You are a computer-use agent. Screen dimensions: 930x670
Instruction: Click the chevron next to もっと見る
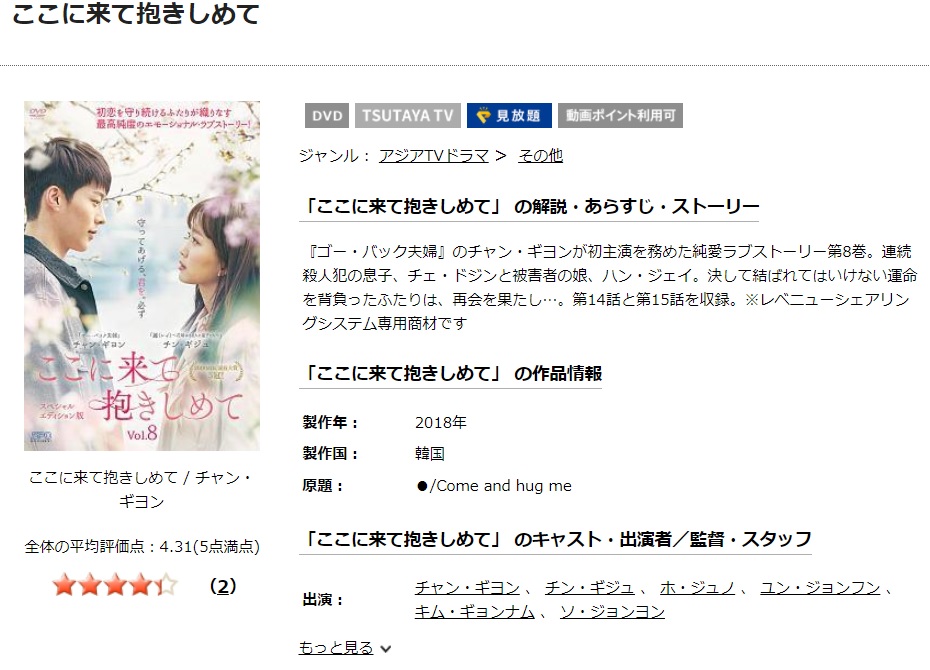click(386, 649)
